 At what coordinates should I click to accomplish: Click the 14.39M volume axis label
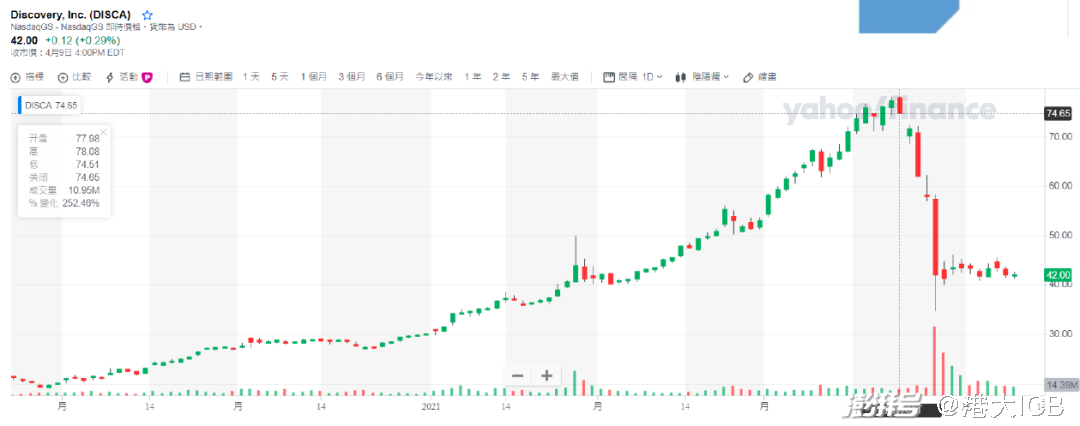(x=1059, y=383)
